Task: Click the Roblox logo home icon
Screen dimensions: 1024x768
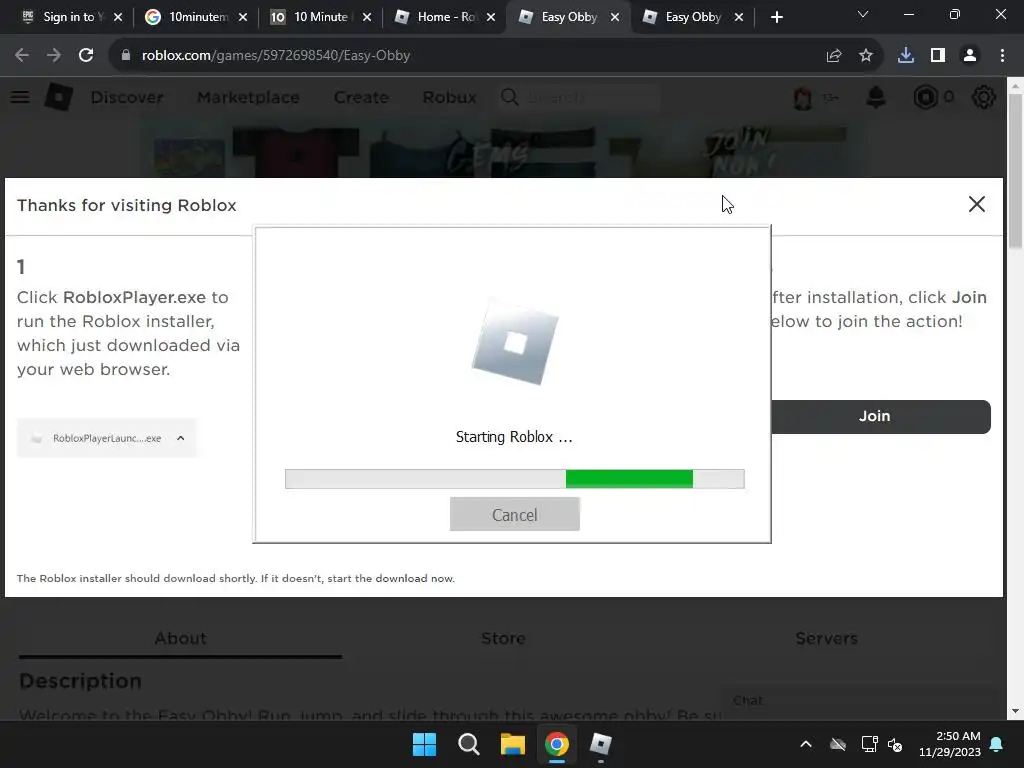Action: point(59,97)
